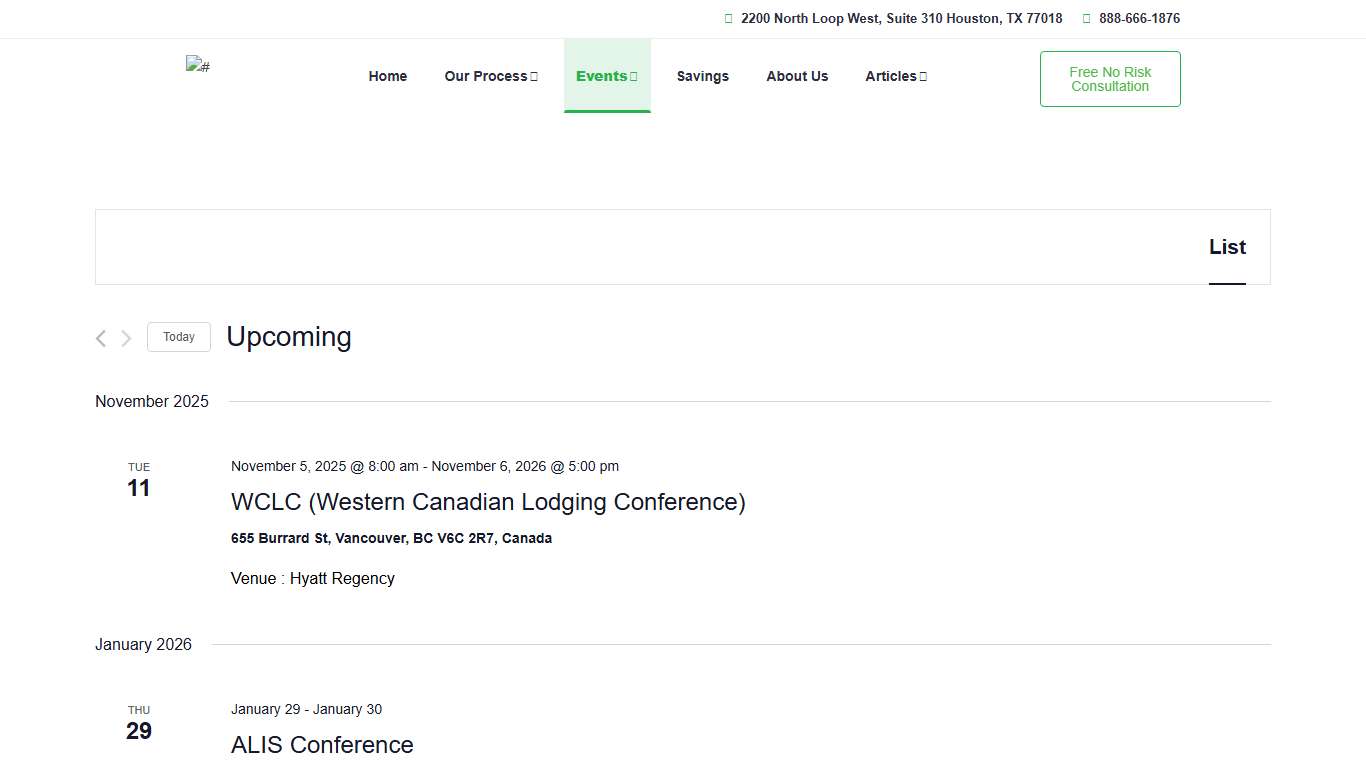
Task: Switch to the List view tab
Action: click(x=1227, y=247)
